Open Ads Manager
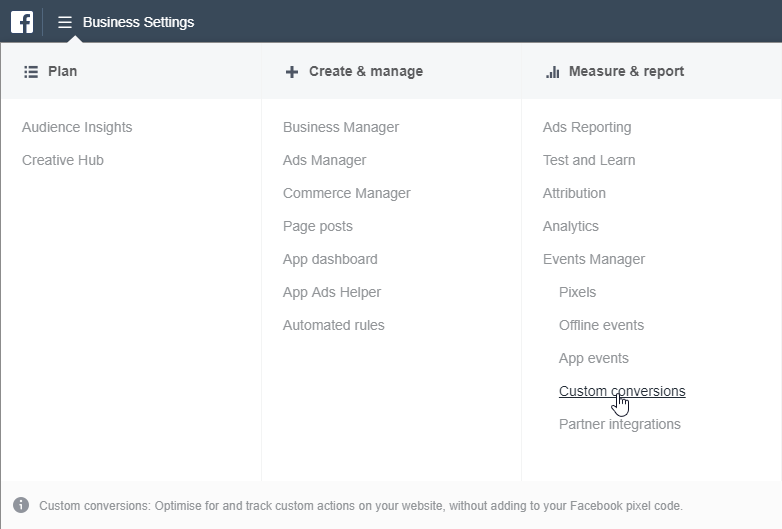Image resolution: width=782 pixels, height=529 pixels. (x=325, y=160)
